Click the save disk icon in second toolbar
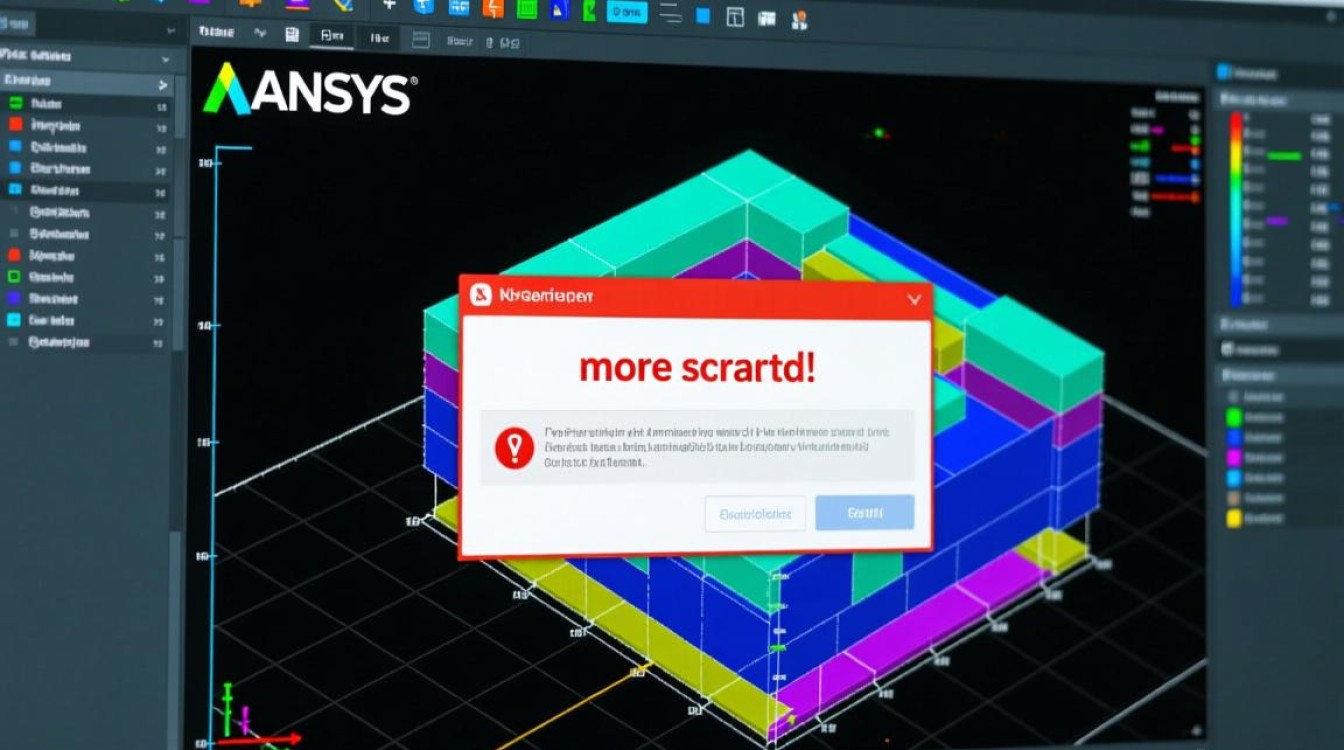Image resolution: width=1344 pixels, height=750 pixels. click(x=292, y=35)
